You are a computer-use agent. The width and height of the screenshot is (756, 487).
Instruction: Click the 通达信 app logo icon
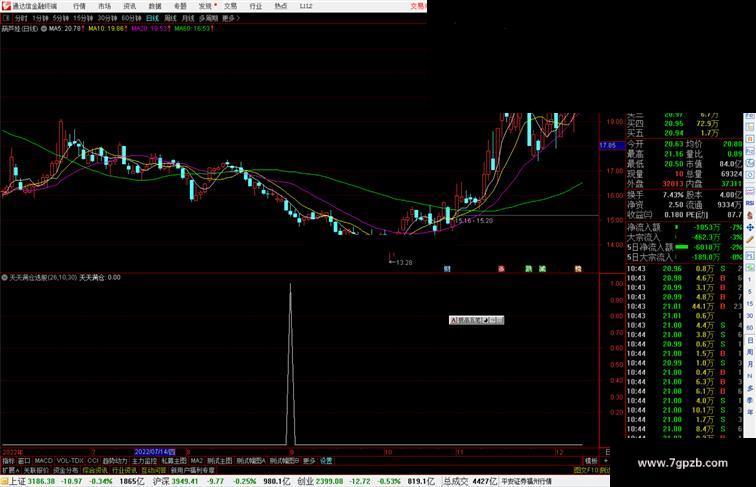point(6,6)
